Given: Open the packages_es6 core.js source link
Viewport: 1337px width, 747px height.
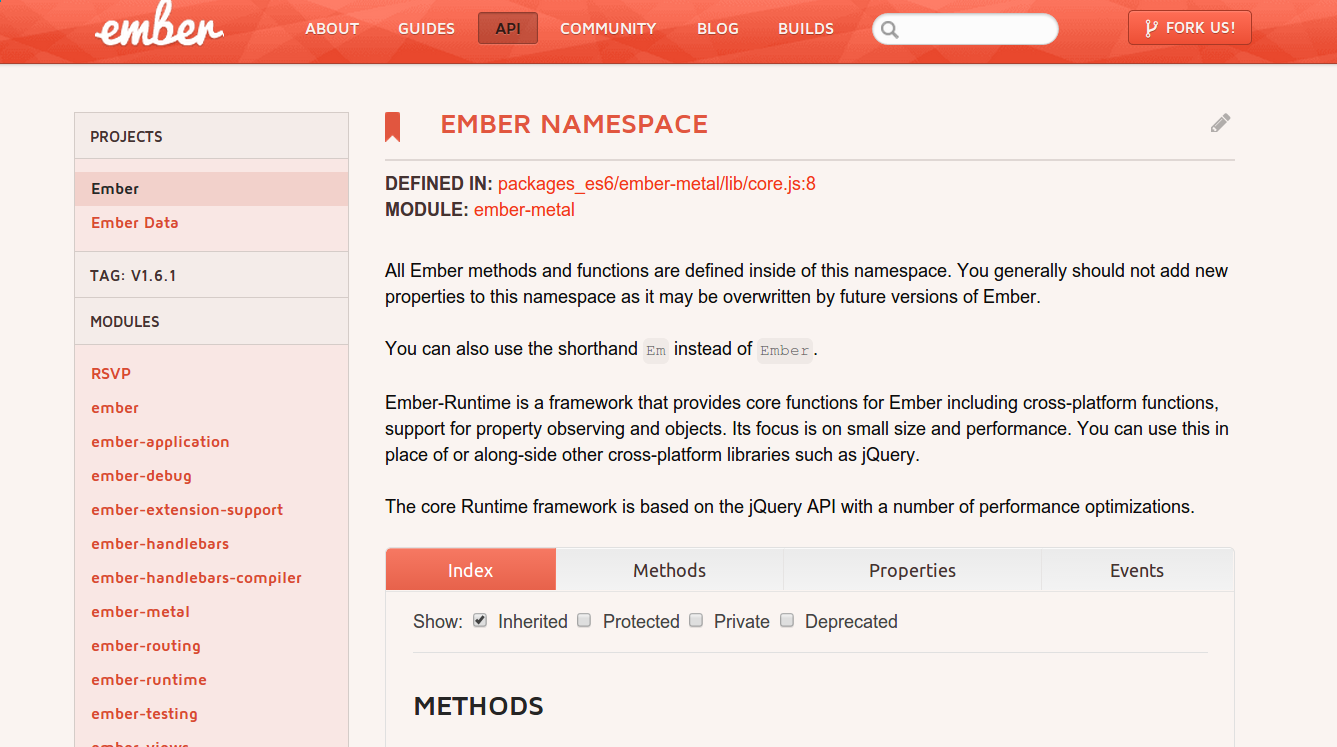Looking at the screenshot, I should coord(656,184).
